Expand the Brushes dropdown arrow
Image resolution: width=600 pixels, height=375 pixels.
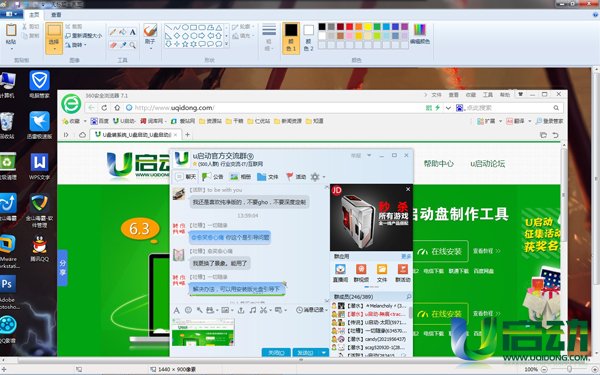click(x=150, y=48)
